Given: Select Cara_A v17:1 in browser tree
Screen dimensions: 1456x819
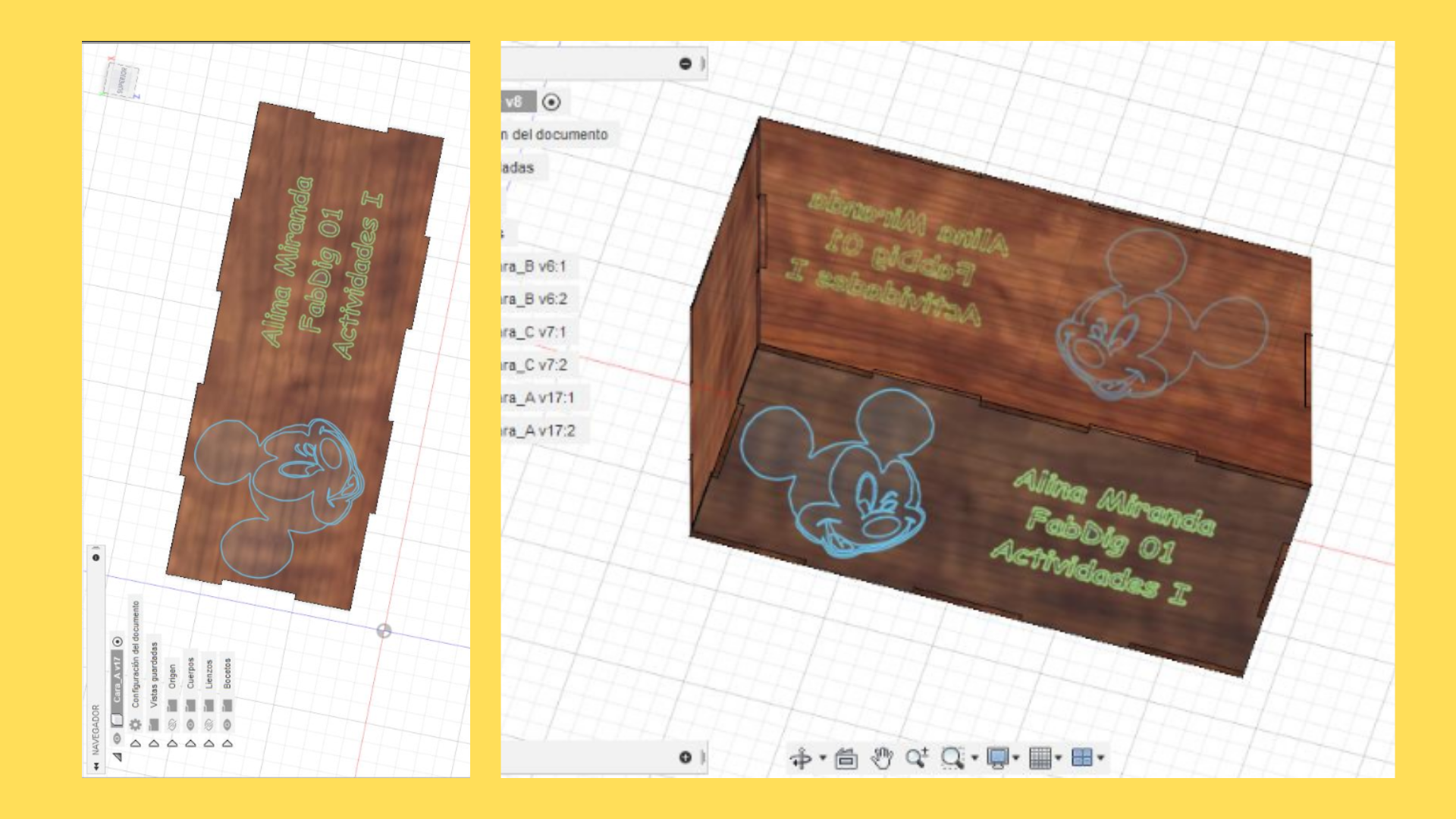Looking at the screenshot, I should [x=537, y=398].
